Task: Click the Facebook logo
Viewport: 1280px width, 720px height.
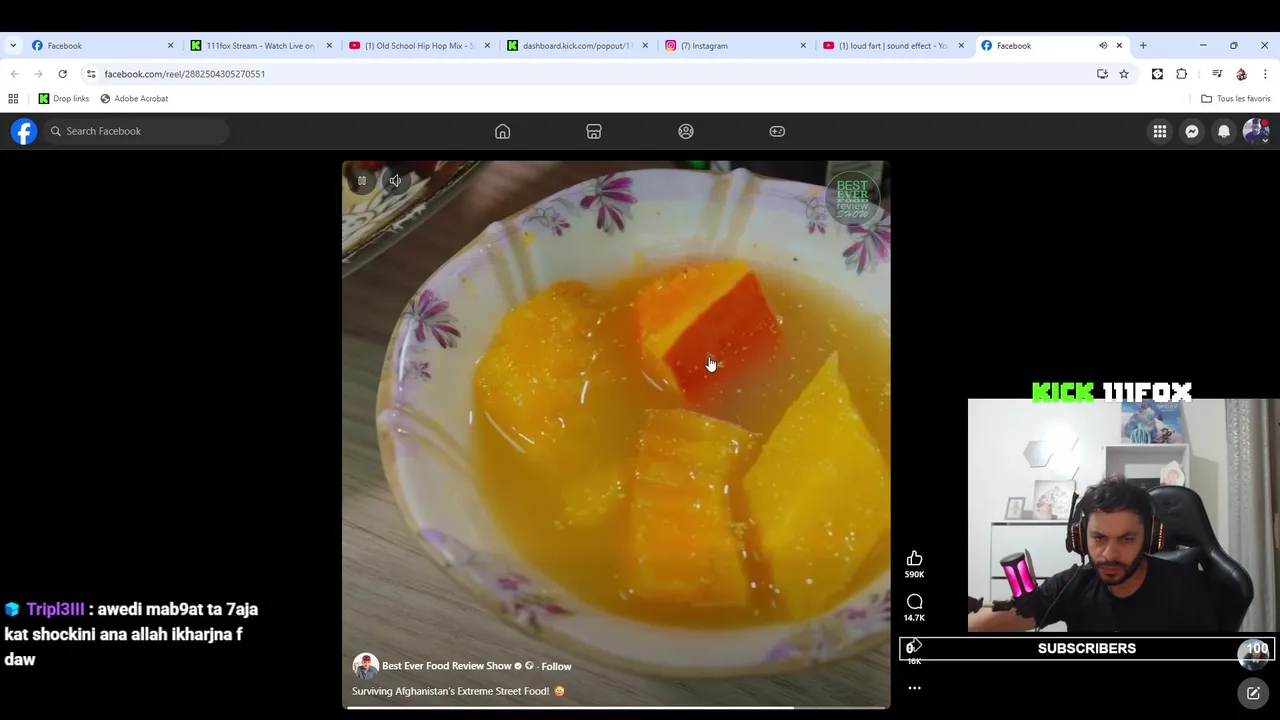Action: [x=24, y=131]
